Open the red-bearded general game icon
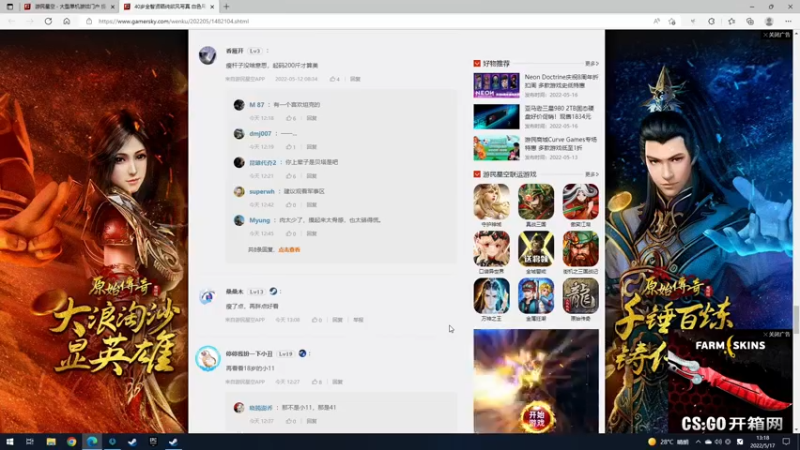This screenshot has height=450, width=800. point(581,249)
